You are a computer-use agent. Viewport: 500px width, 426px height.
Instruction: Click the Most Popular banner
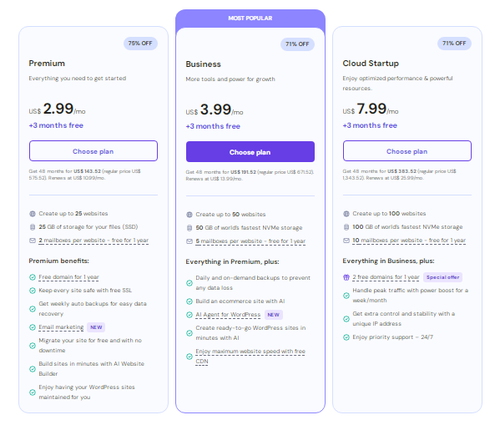[x=250, y=18]
